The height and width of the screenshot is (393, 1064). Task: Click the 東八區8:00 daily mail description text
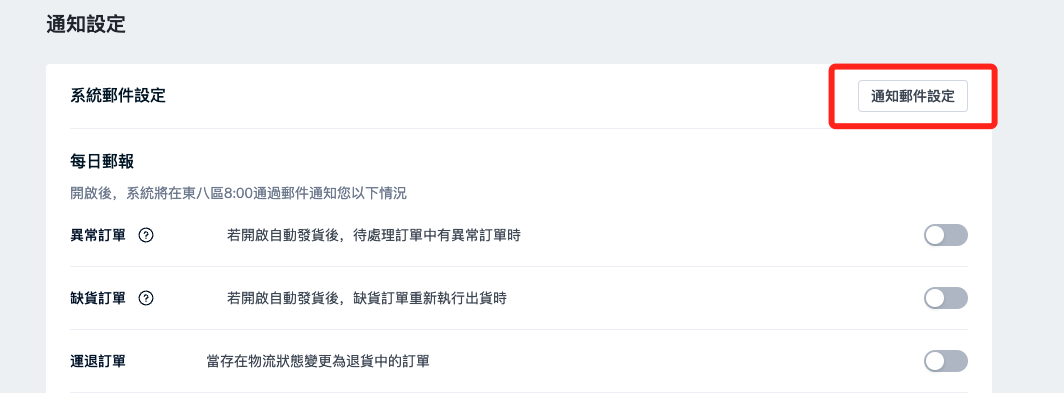click(238, 194)
